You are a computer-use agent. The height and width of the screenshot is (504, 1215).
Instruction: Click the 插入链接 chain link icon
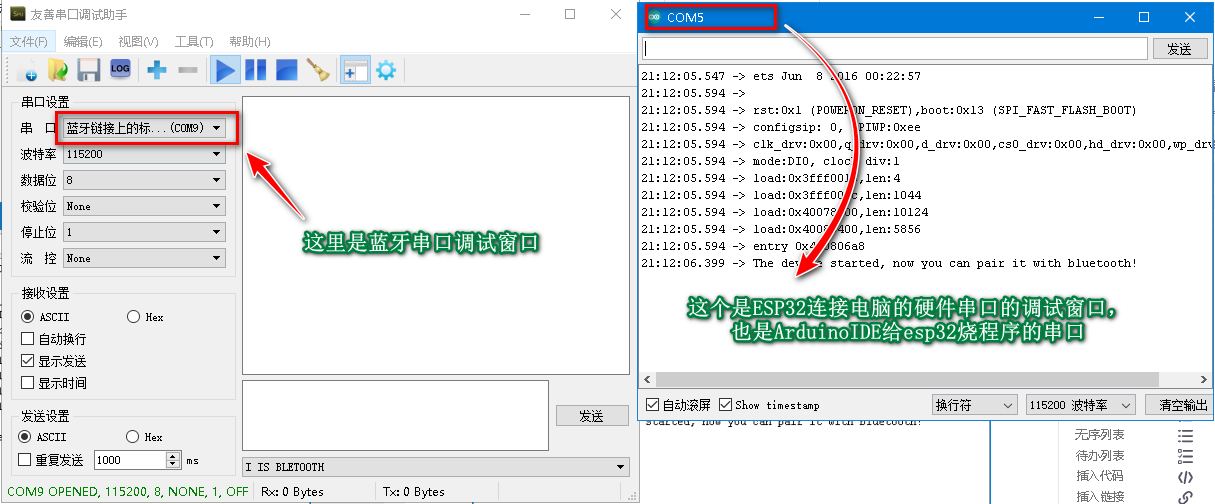click(x=1186, y=496)
